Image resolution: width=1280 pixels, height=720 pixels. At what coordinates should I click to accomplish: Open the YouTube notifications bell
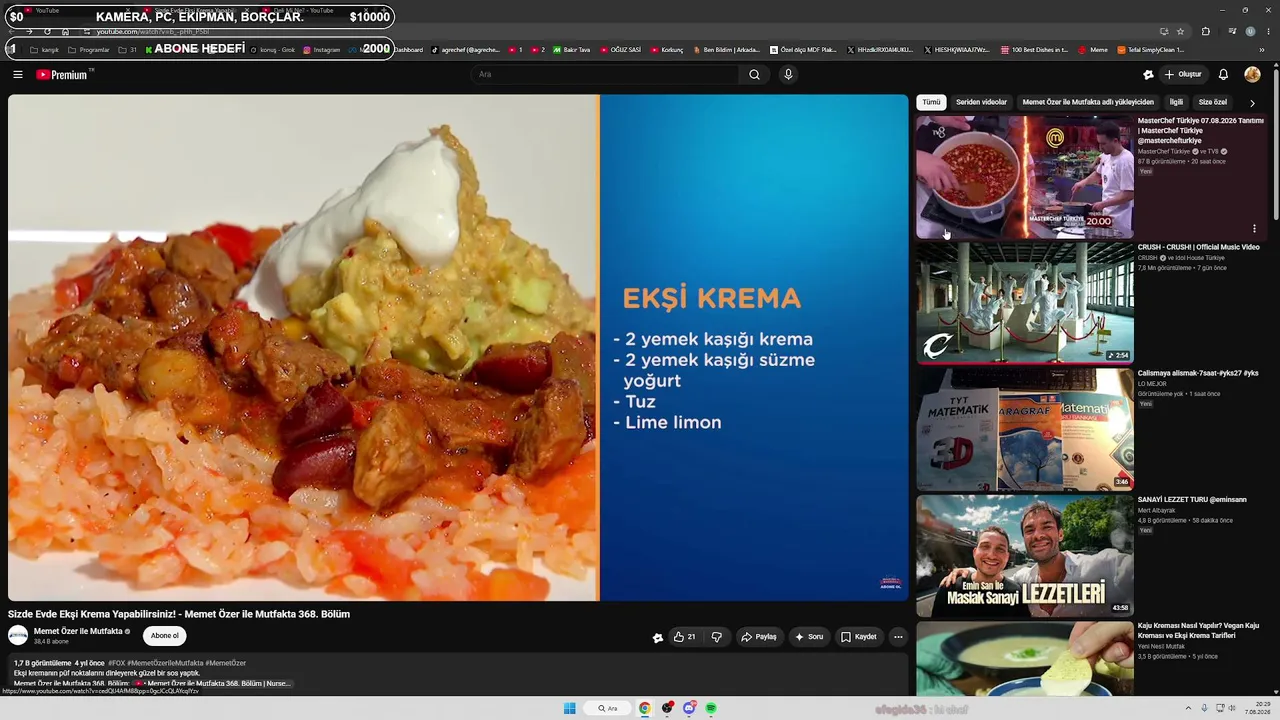coord(1223,74)
